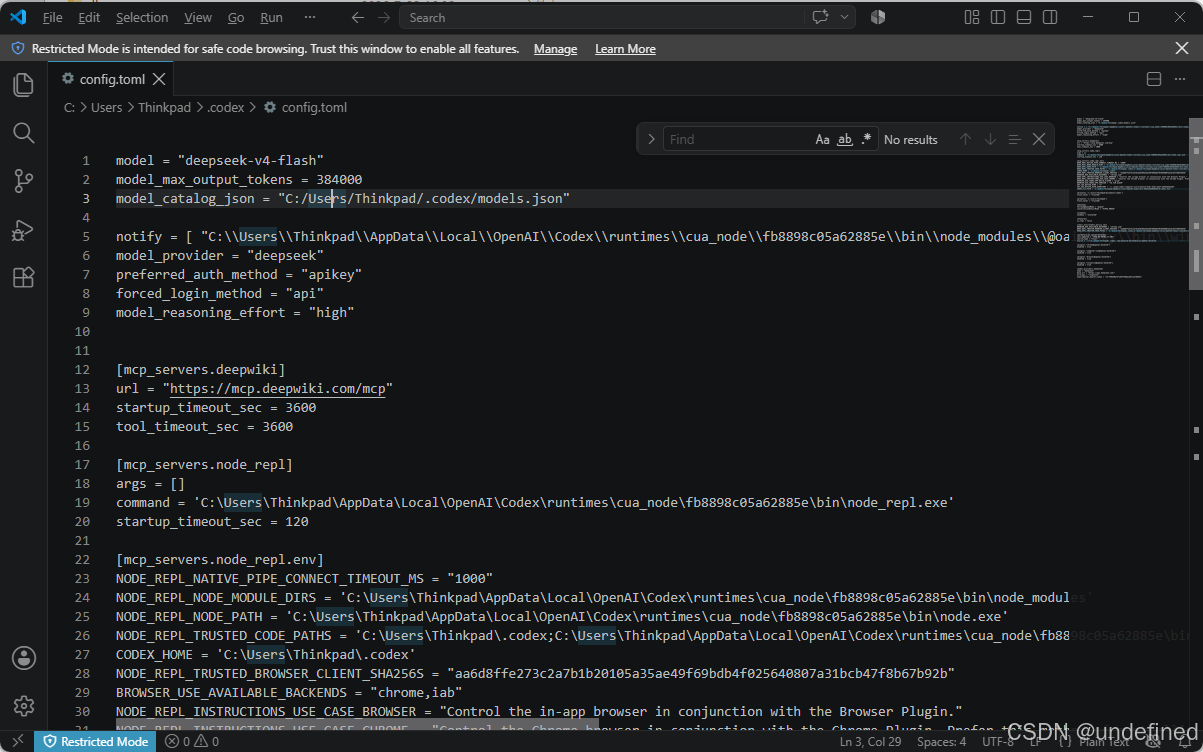The width and height of the screenshot is (1203, 752).
Task: Expand Replace mode in Find widget
Action: (x=651, y=139)
